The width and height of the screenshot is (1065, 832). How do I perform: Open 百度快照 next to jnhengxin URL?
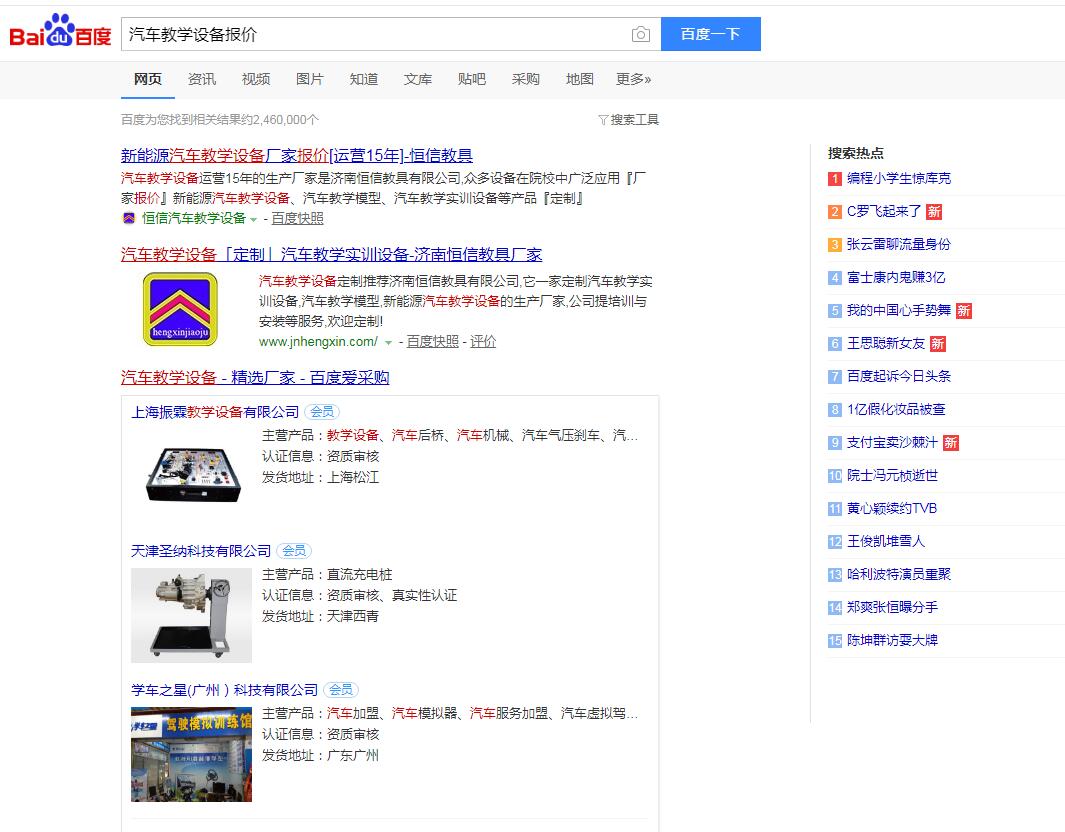coord(433,342)
